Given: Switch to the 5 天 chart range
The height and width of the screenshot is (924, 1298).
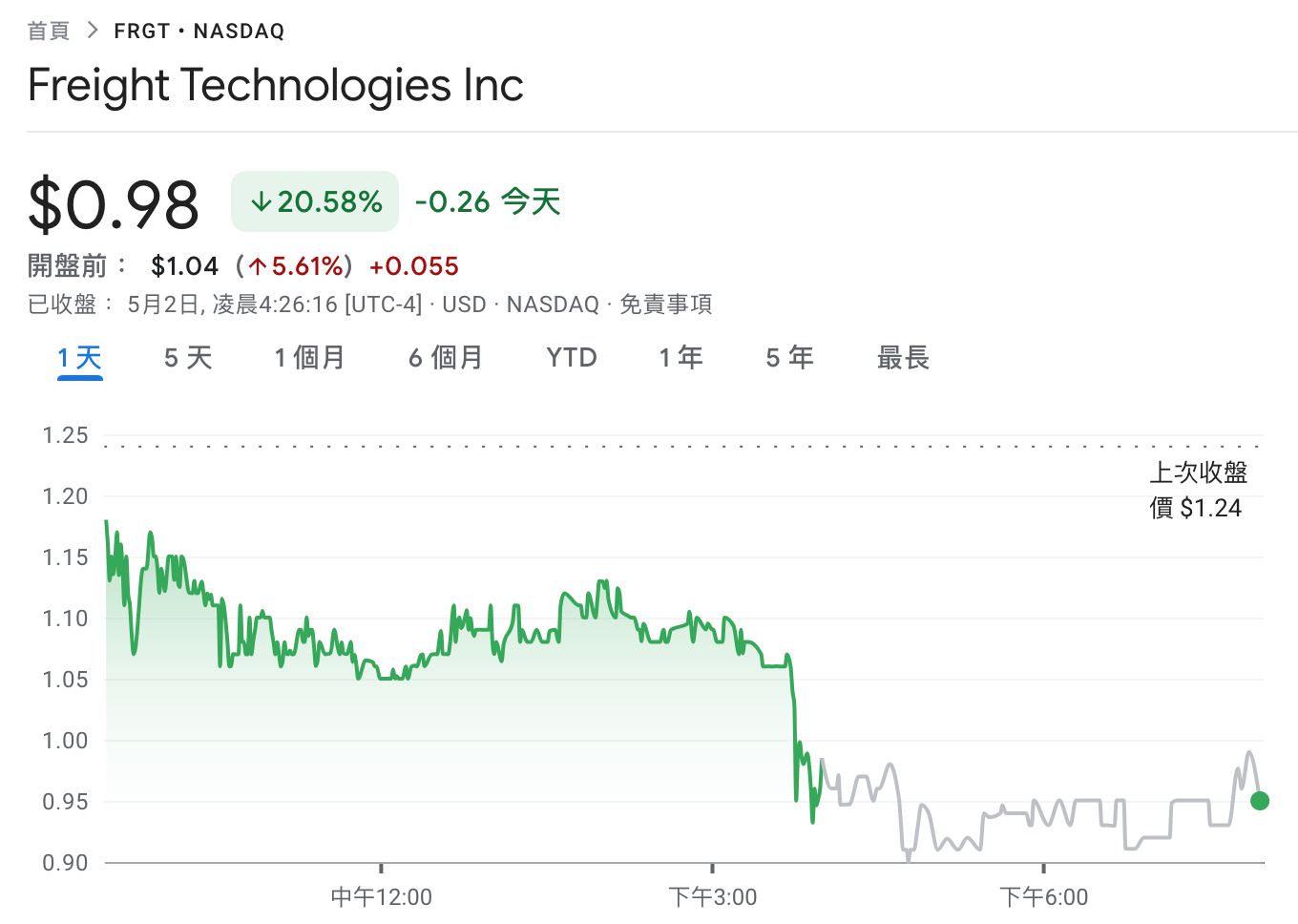Looking at the screenshot, I should click(x=188, y=358).
